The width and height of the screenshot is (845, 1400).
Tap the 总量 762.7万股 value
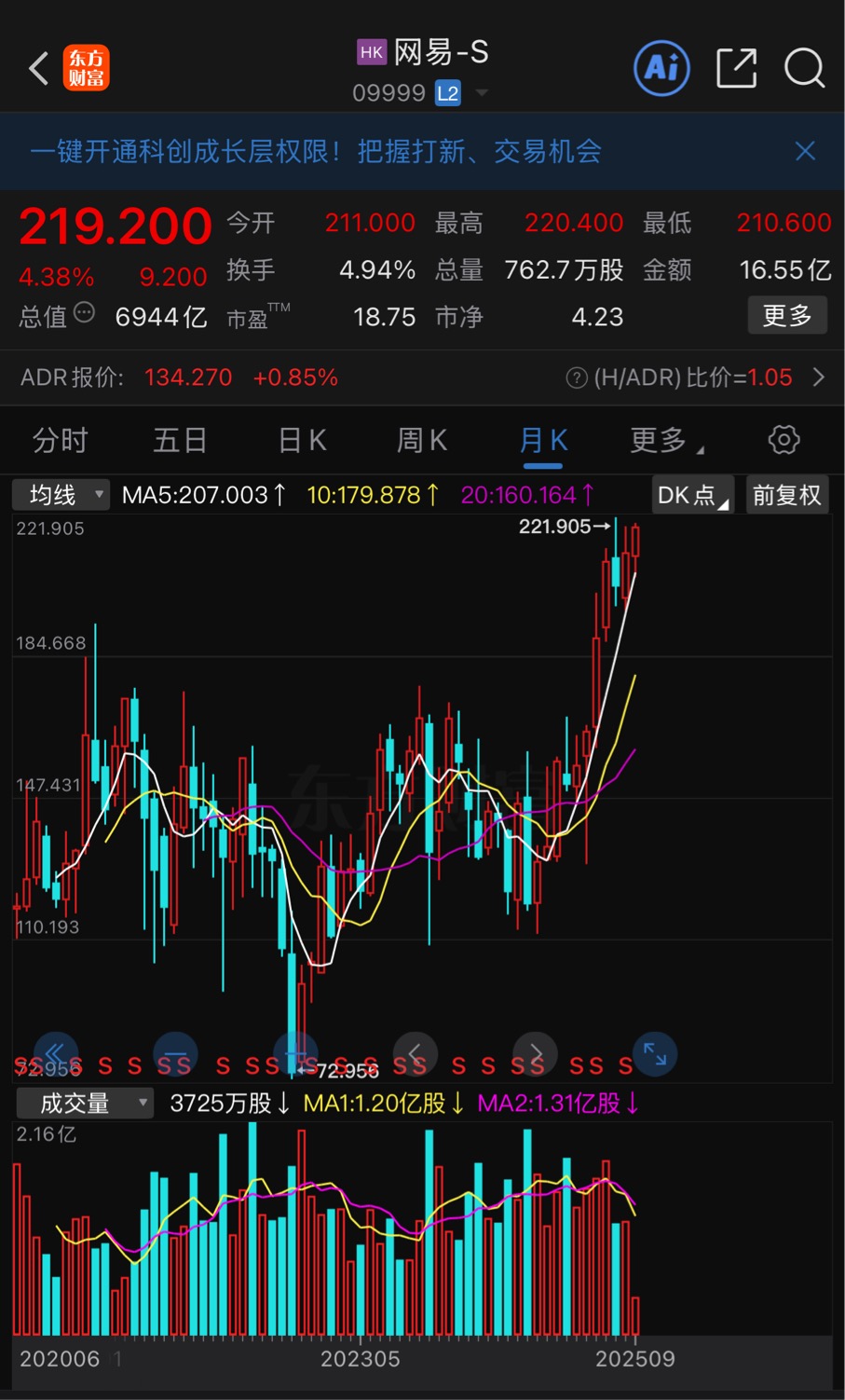pyautogui.click(x=564, y=270)
